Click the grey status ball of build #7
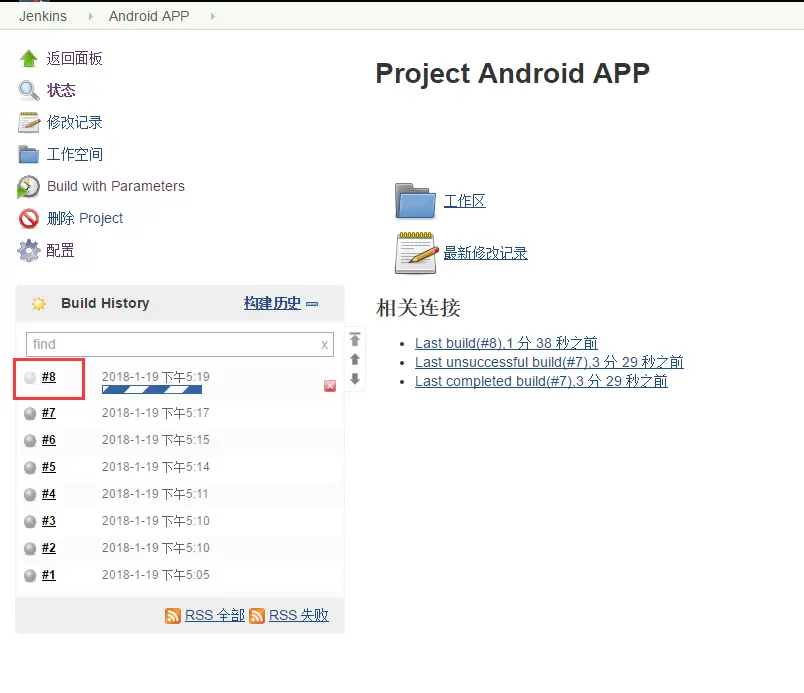804x693 pixels. (x=30, y=413)
